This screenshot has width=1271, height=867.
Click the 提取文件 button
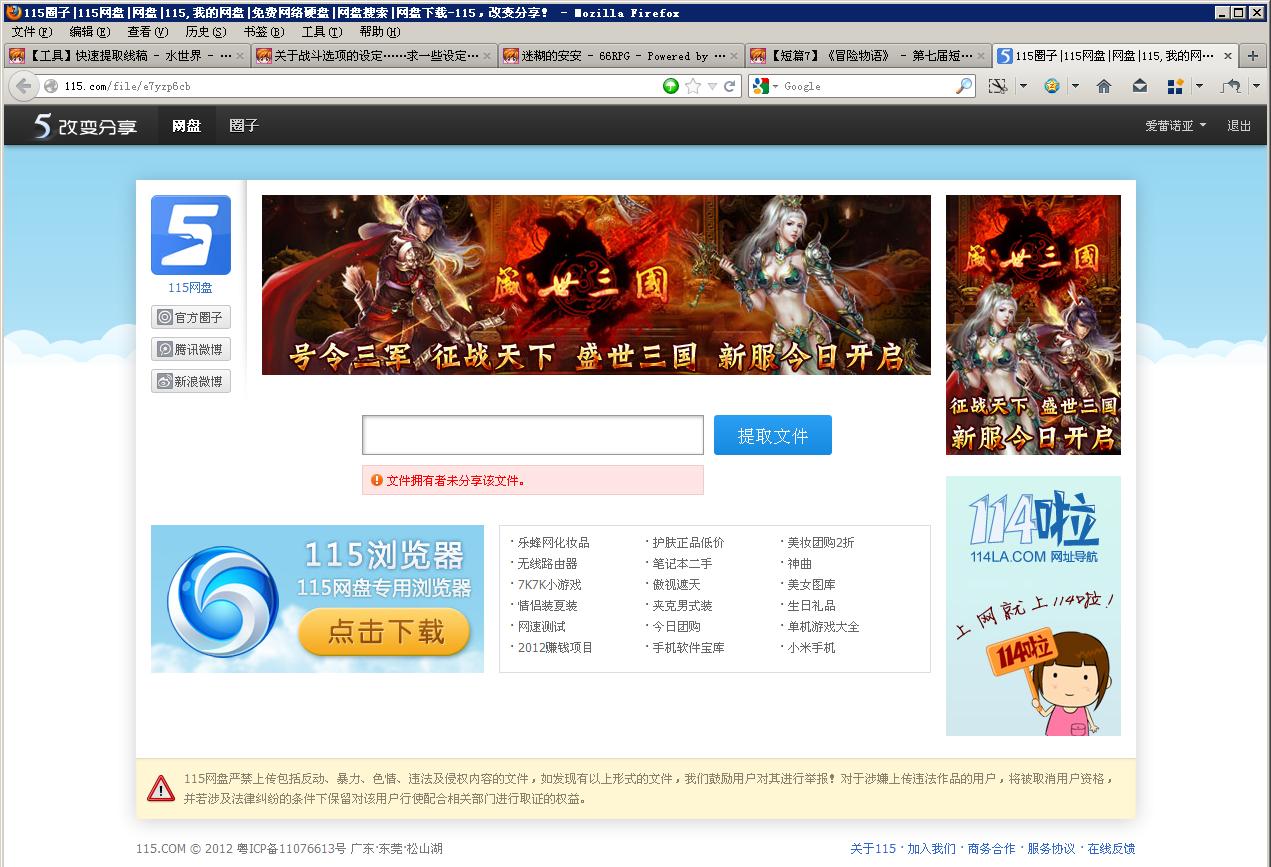point(773,435)
